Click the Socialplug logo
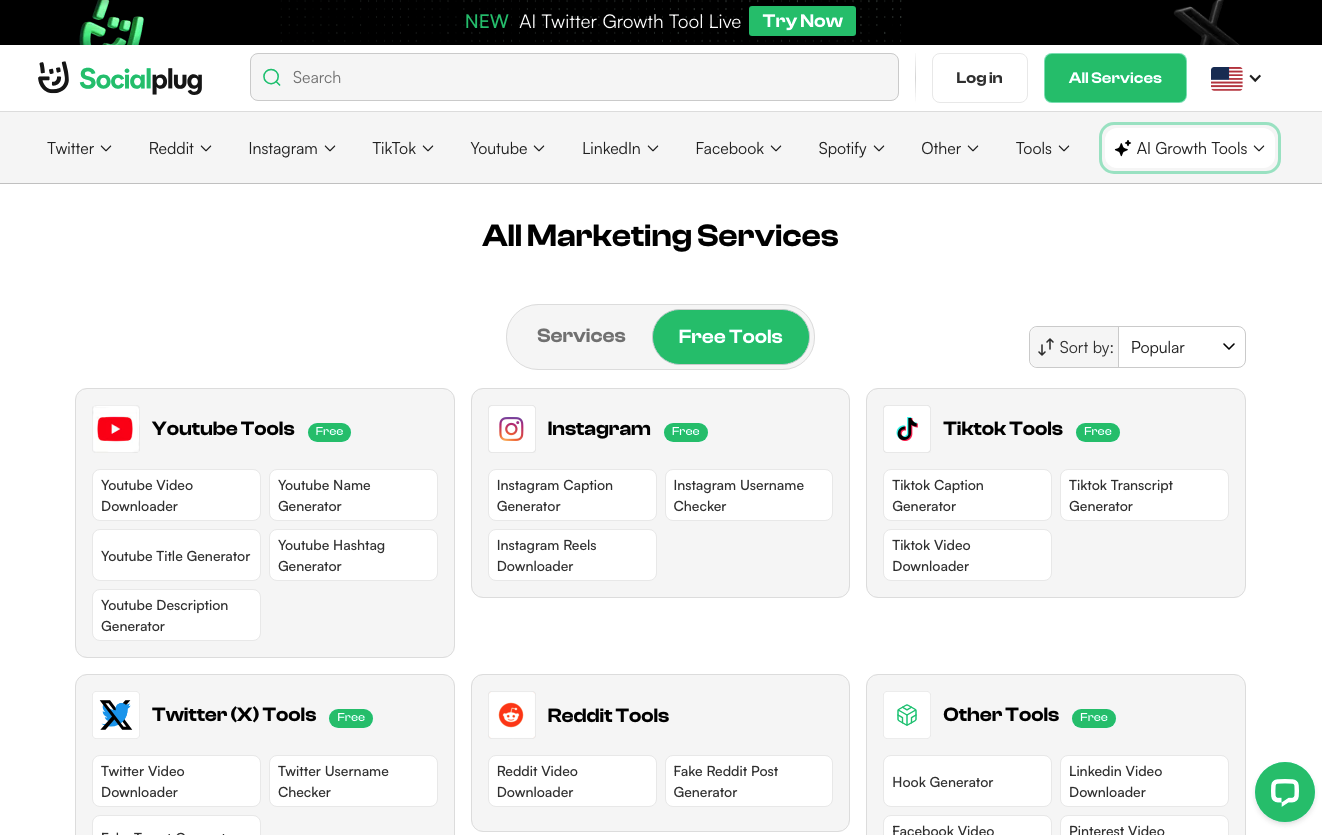Image resolution: width=1322 pixels, height=835 pixels. [x=120, y=78]
